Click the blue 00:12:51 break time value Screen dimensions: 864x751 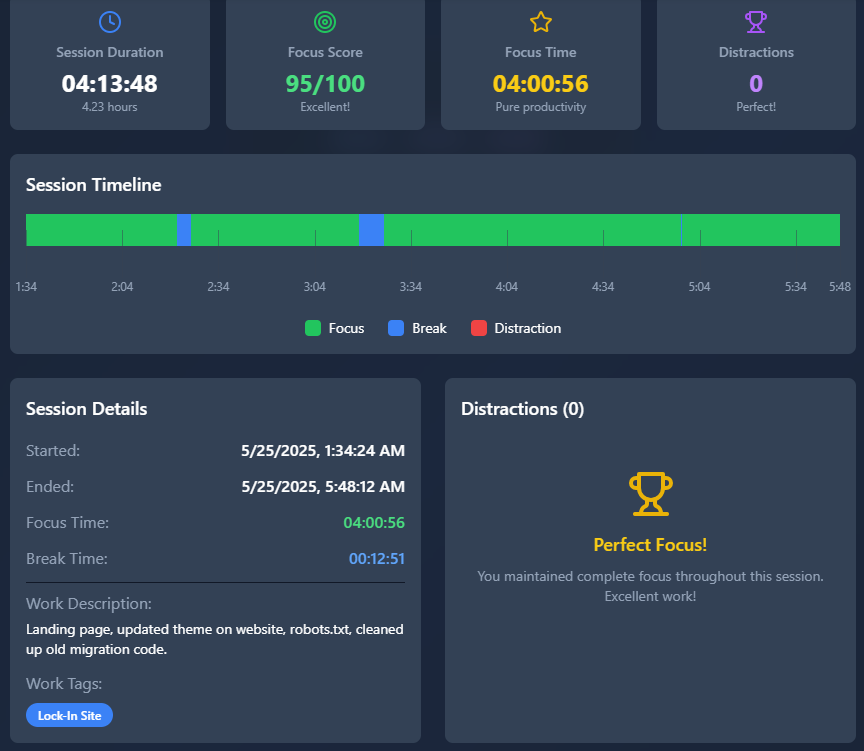(x=376, y=559)
